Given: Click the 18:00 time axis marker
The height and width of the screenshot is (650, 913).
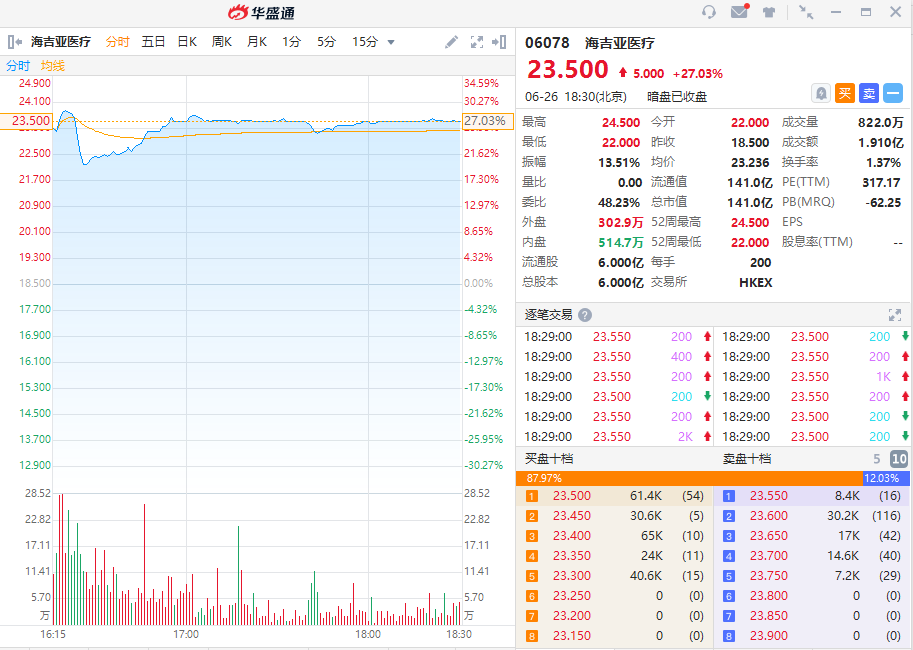Looking at the screenshot, I should [x=368, y=634].
